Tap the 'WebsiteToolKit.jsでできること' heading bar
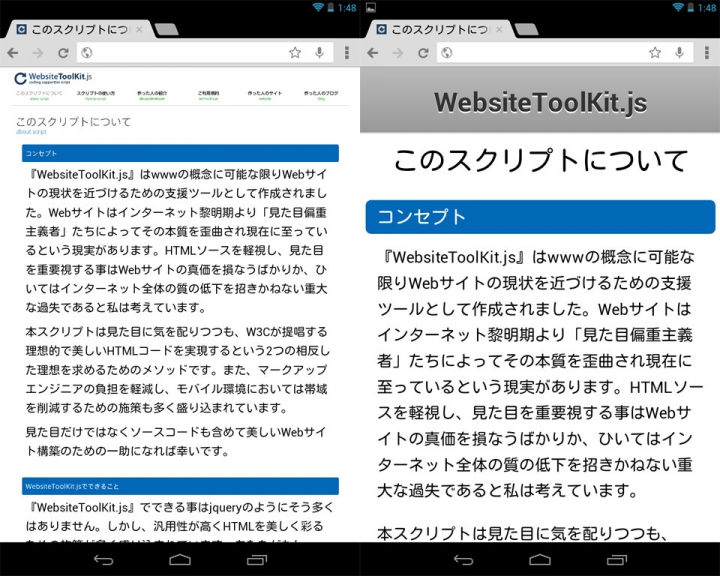This screenshot has width=720, height=576. coord(180,486)
